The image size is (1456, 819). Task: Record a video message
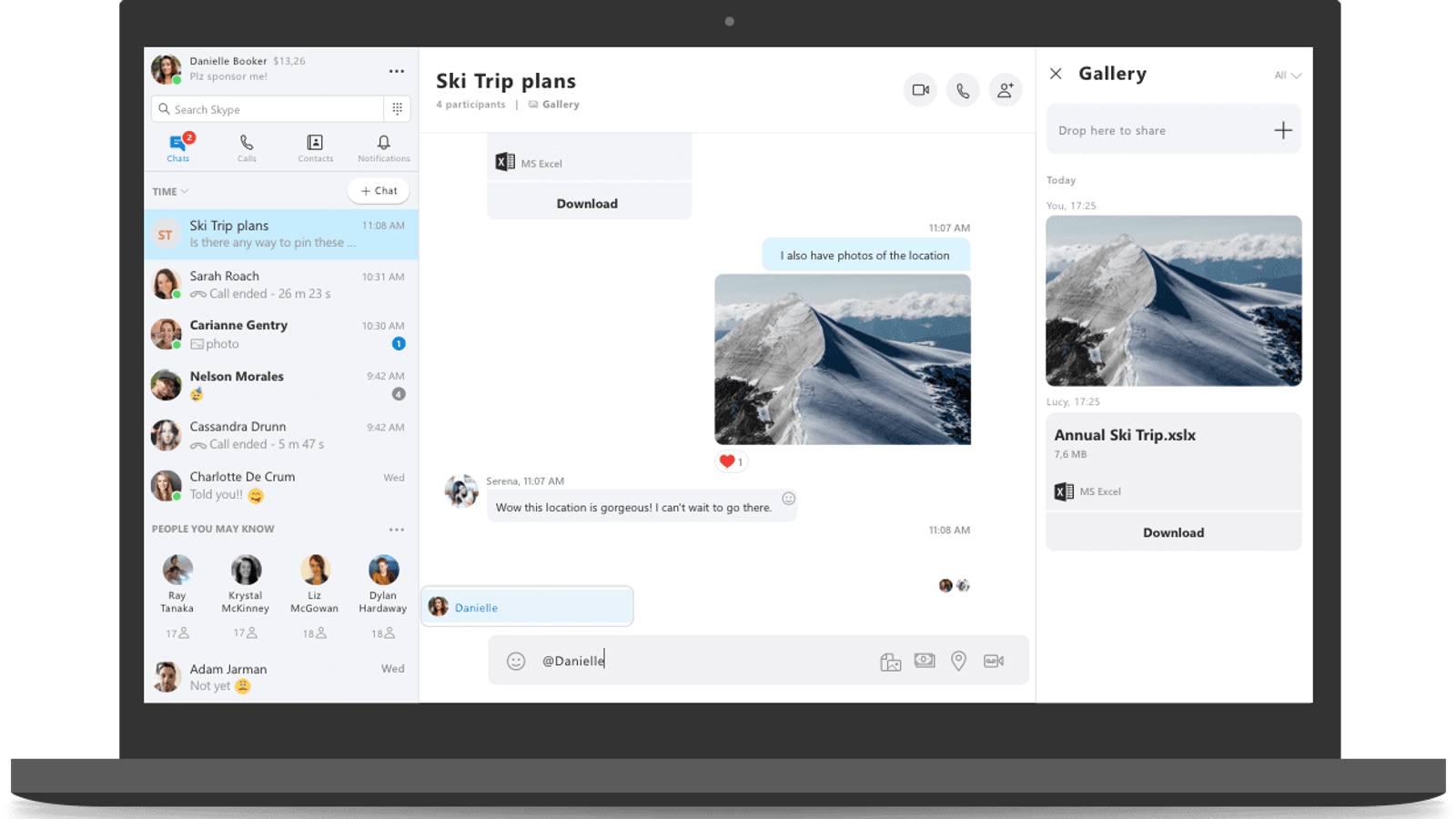pos(993,661)
